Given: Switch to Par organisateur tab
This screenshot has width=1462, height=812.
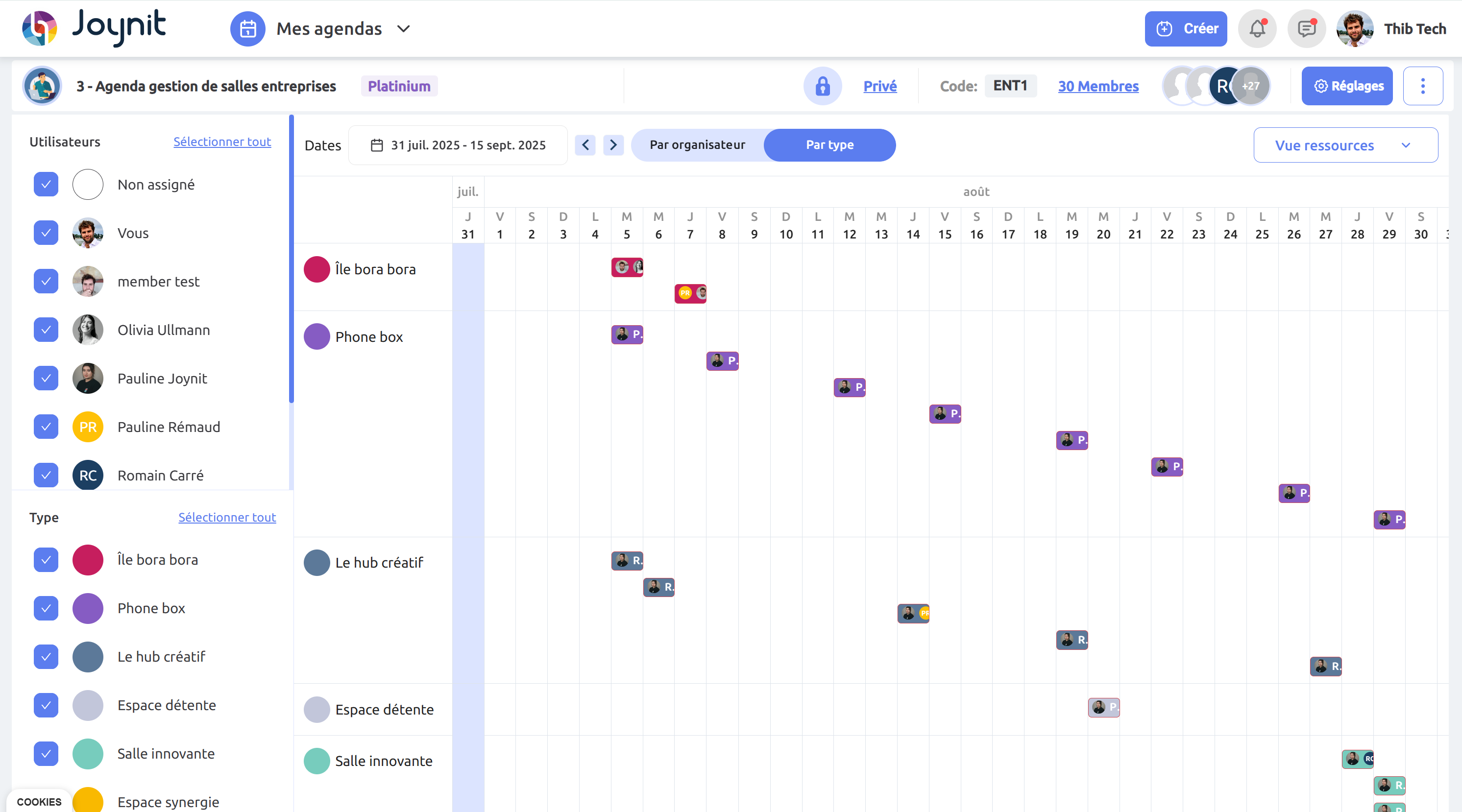Looking at the screenshot, I should pyautogui.click(x=697, y=145).
